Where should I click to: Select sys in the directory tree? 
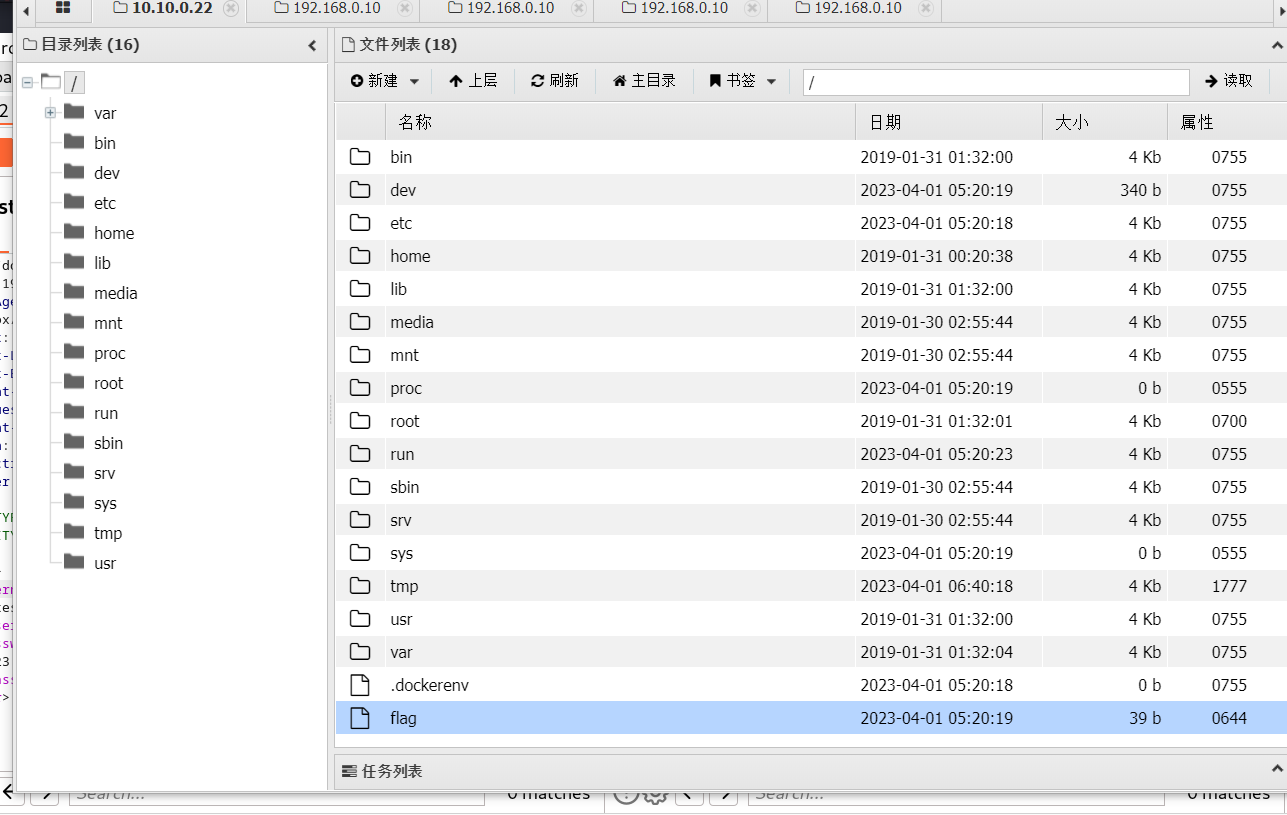pos(105,503)
